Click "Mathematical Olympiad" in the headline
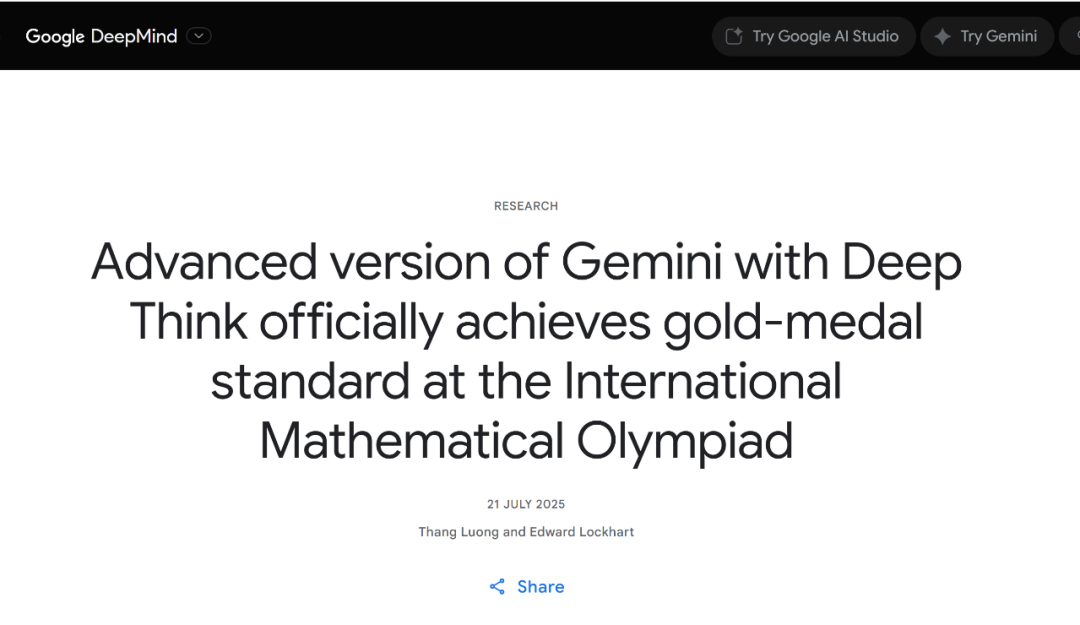 526,442
